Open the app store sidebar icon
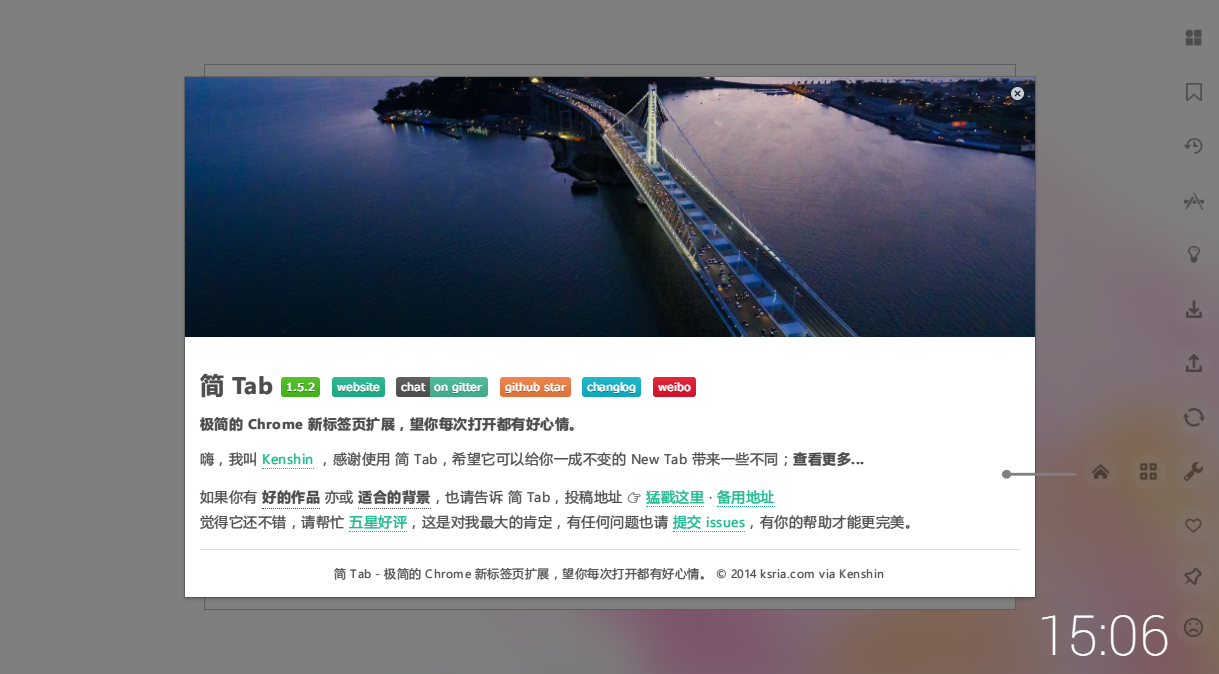 (1193, 201)
